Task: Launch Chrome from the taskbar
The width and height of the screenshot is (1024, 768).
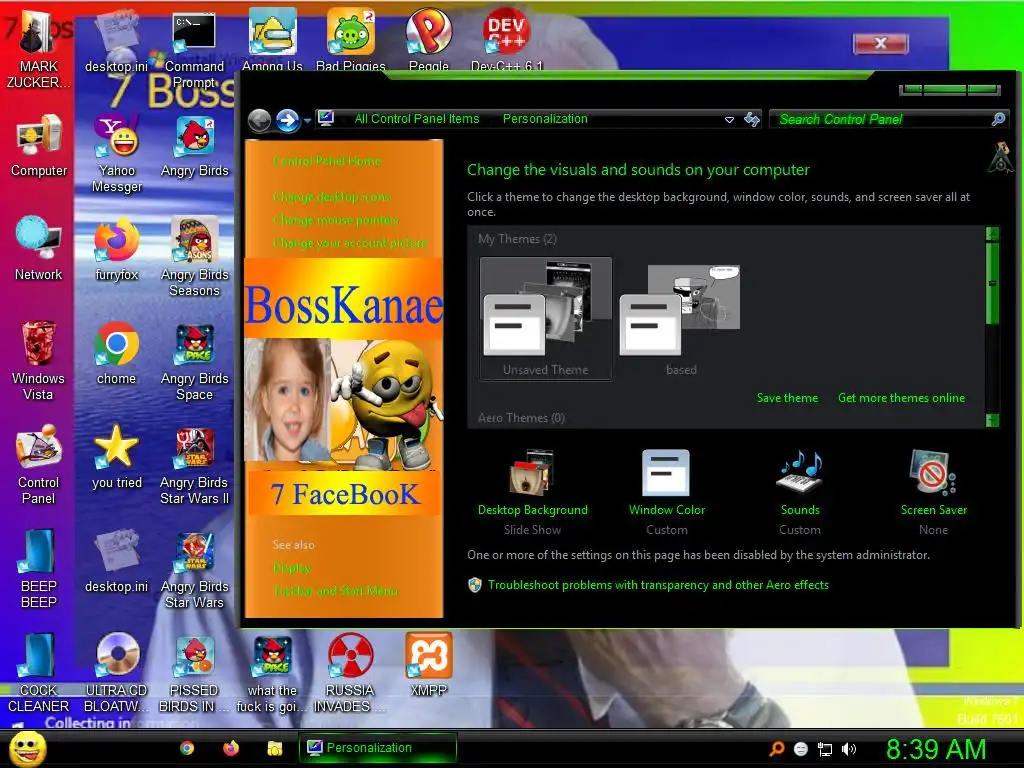Action: (187, 748)
